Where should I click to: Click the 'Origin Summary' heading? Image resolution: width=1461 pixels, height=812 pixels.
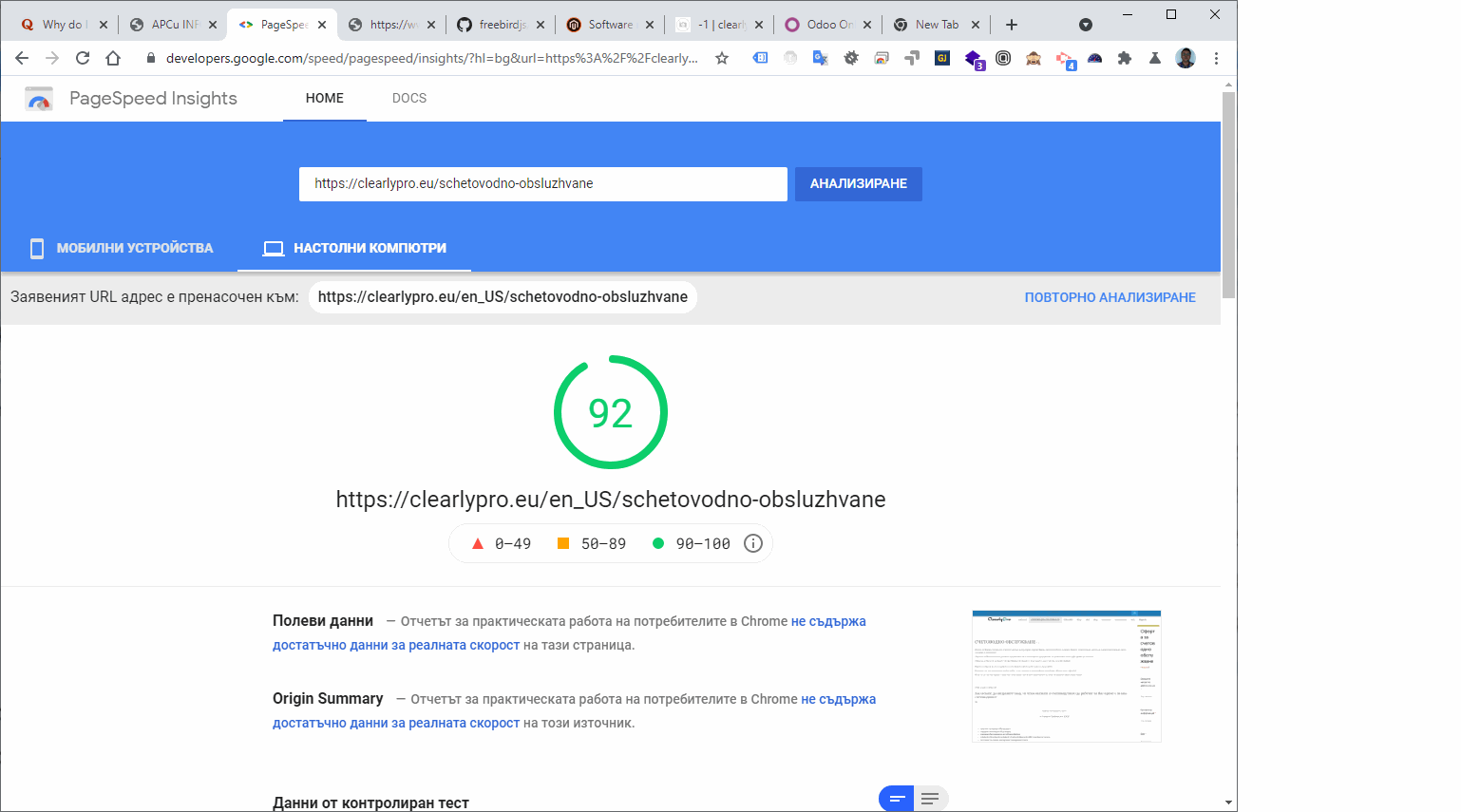click(328, 699)
